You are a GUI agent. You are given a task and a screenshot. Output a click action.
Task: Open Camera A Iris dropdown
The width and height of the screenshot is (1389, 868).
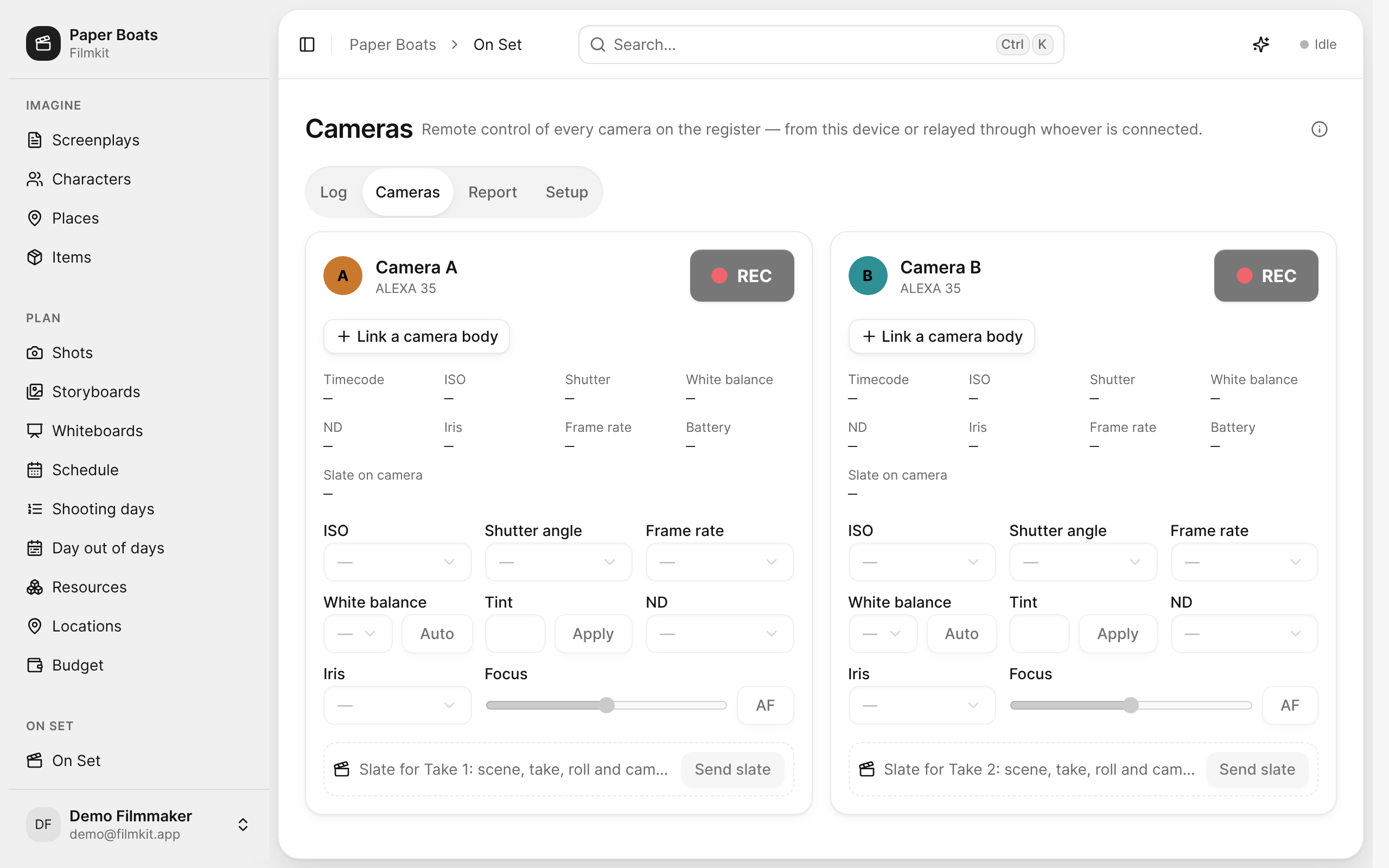coord(397,705)
